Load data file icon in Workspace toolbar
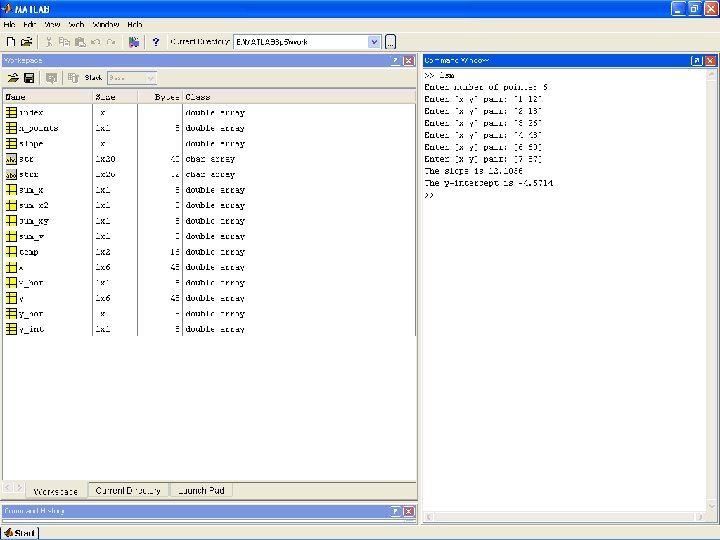The image size is (720, 540). point(13,78)
